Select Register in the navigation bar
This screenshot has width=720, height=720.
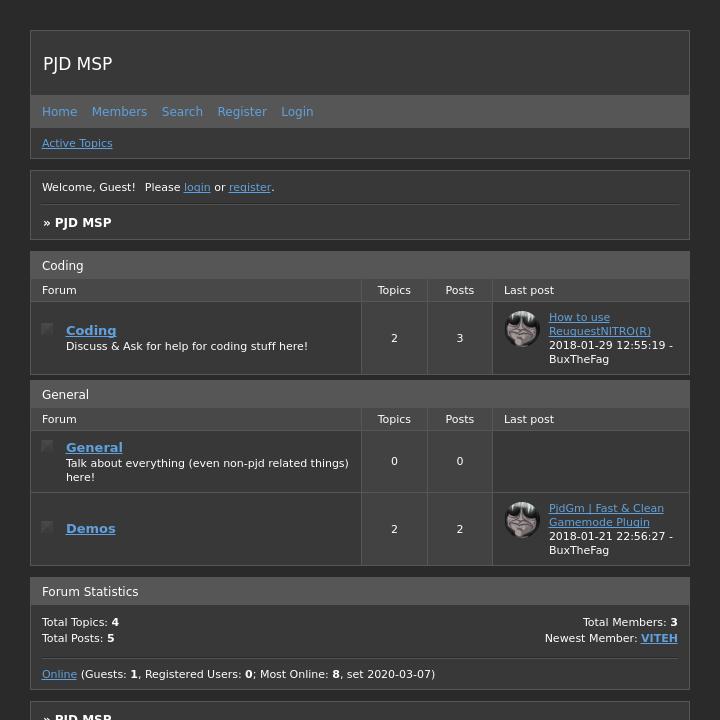pyautogui.click(x=242, y=112)
